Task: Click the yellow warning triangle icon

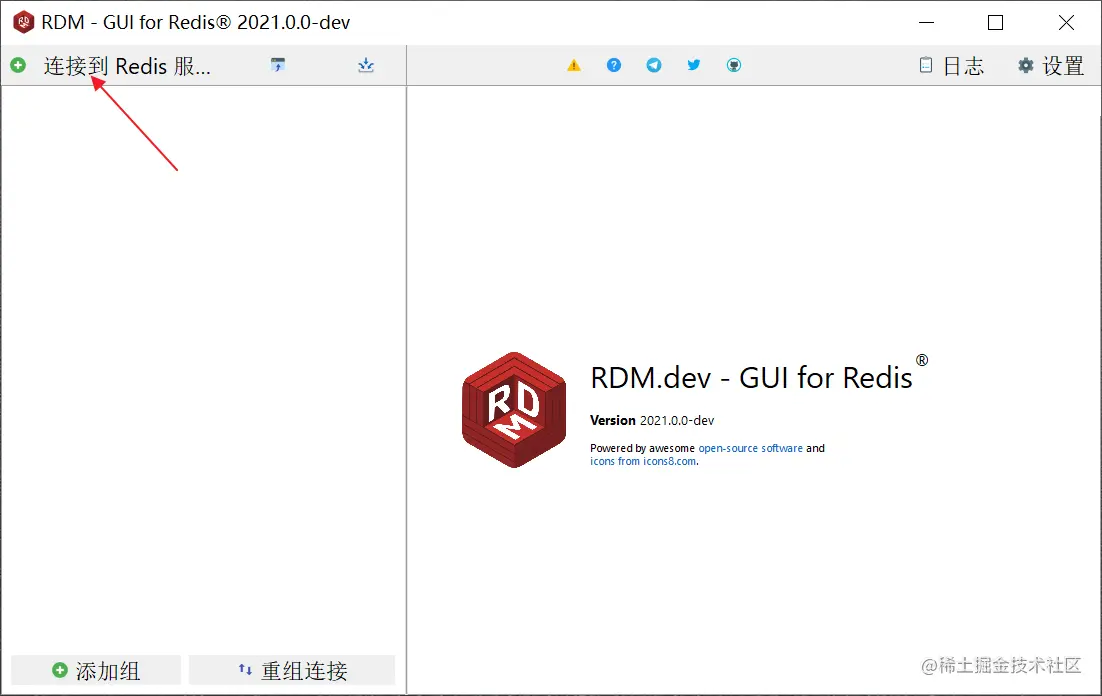Action: pos(574,65)
